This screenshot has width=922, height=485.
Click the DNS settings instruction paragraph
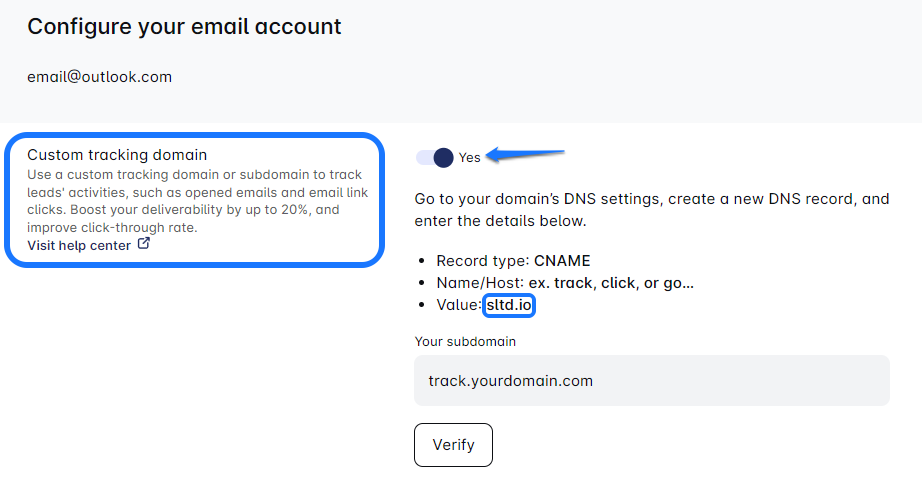[651, 209]
